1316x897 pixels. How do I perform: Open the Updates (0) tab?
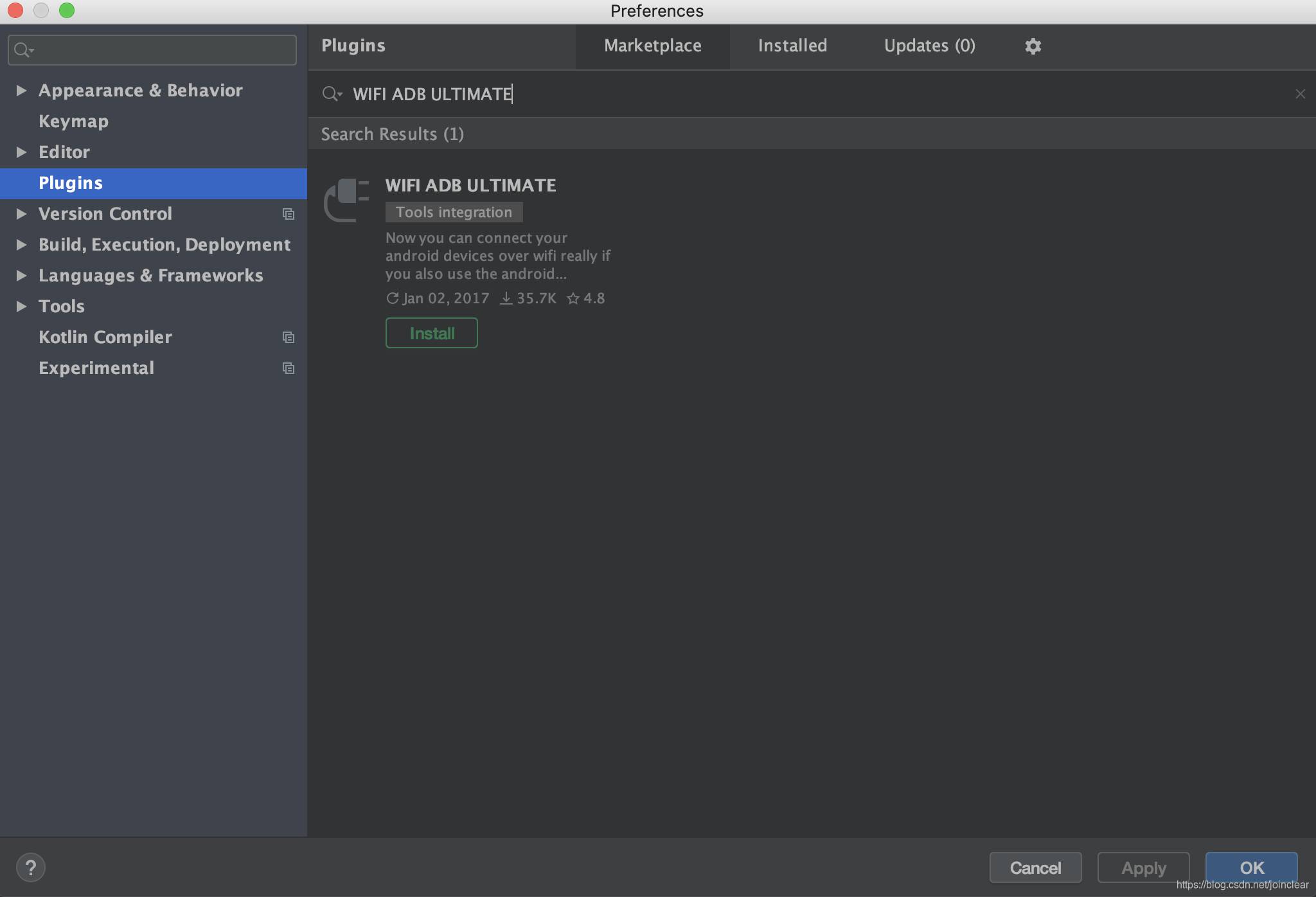coord(930,46)
